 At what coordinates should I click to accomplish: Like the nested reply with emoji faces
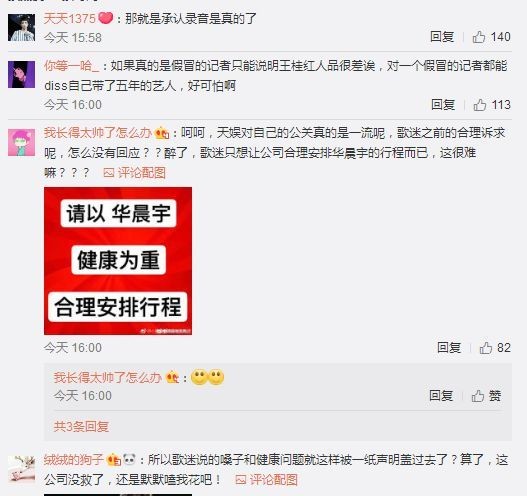(486, 396)
